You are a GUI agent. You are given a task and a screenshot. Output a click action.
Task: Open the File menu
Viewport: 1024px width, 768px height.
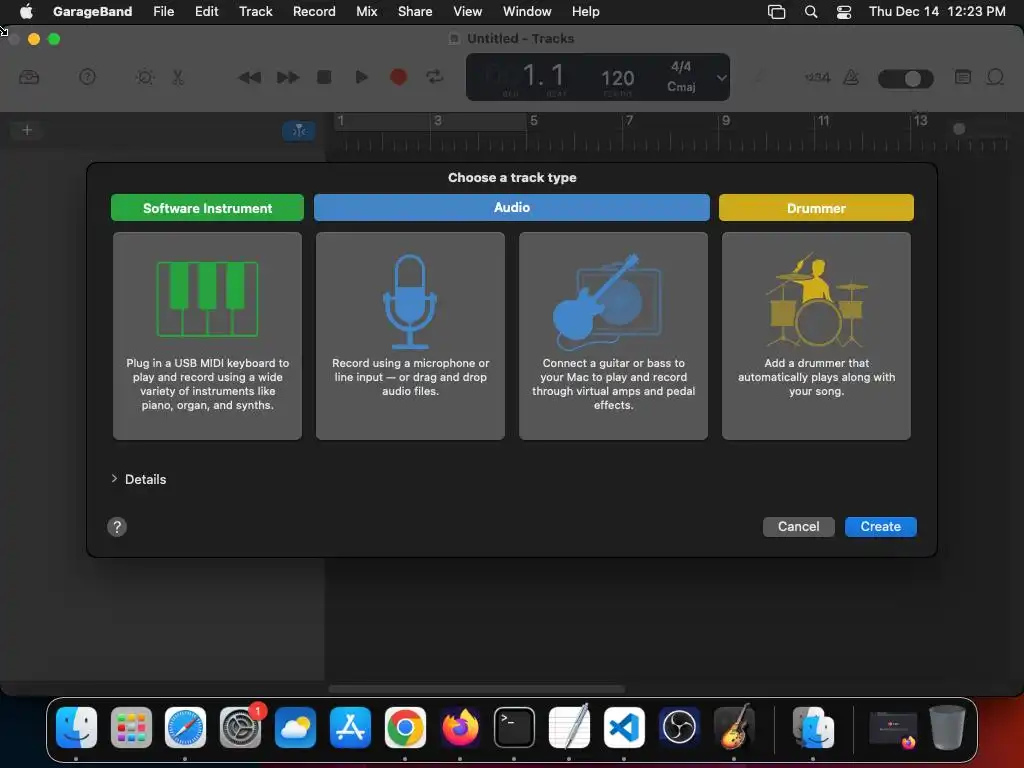(x=163, y=11)
